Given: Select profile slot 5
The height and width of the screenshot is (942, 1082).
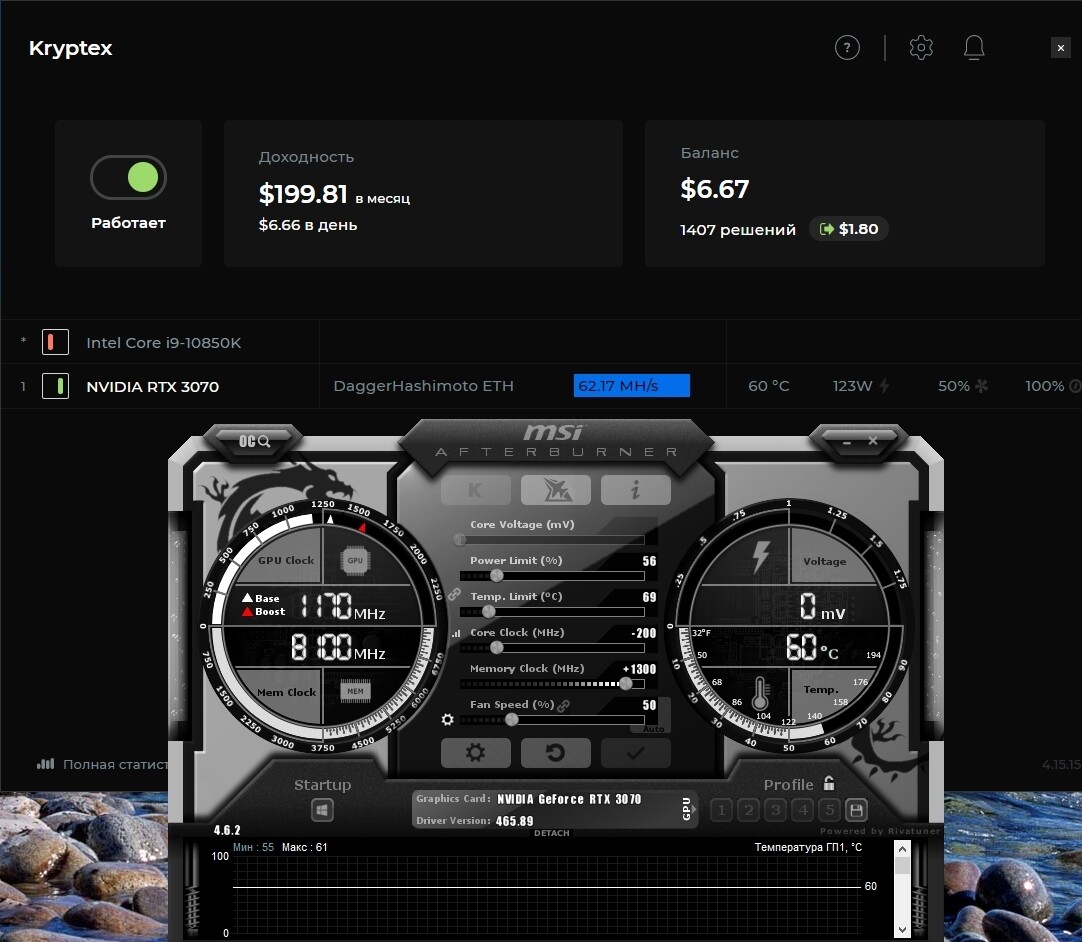Looking at the screenshot, I should [x=829, y=809].
